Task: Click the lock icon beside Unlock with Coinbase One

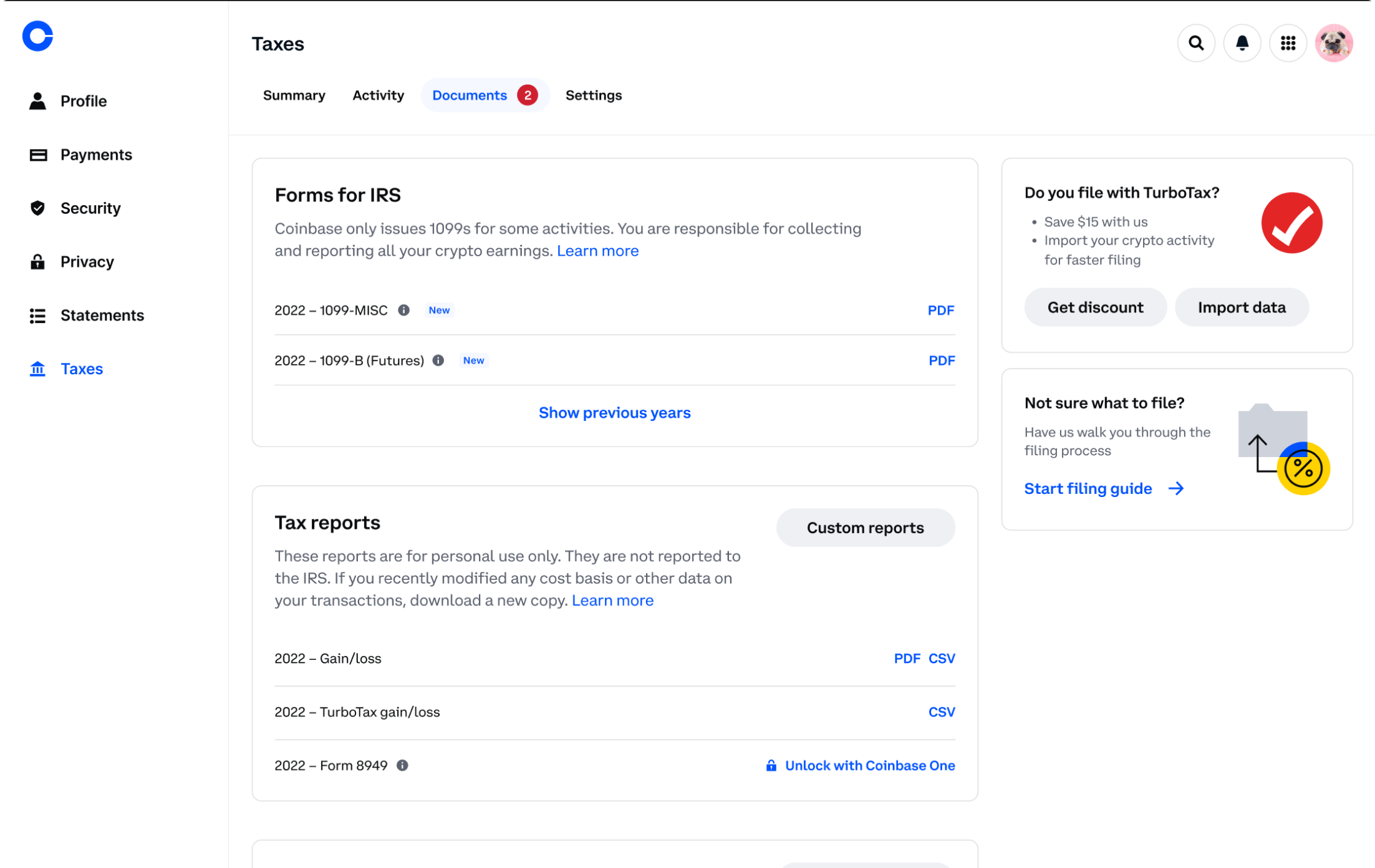Action: coord(771,765)
